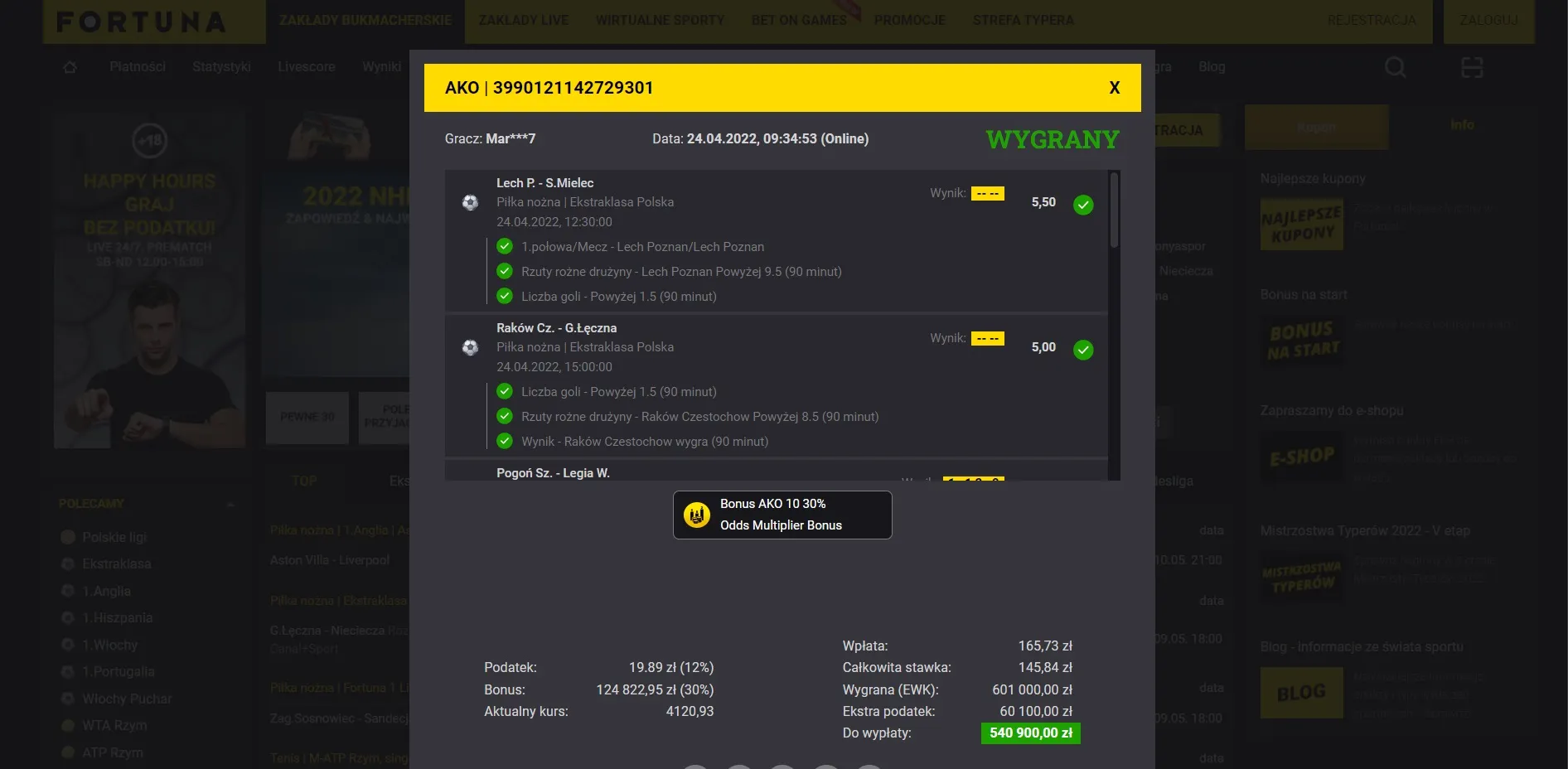The image size is (1568, 769).
Task: Select 1.Anglia in sidebar
Action: pos(106,591)
